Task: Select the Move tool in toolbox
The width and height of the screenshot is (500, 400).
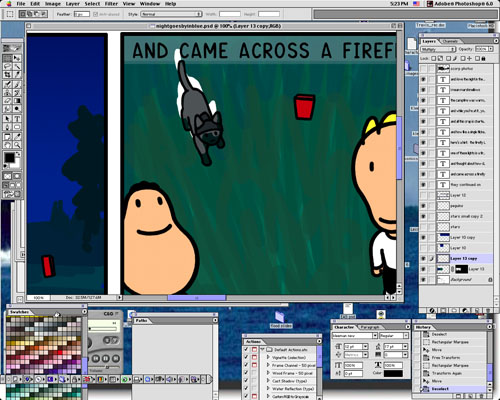Action: (x=17, y=58)
